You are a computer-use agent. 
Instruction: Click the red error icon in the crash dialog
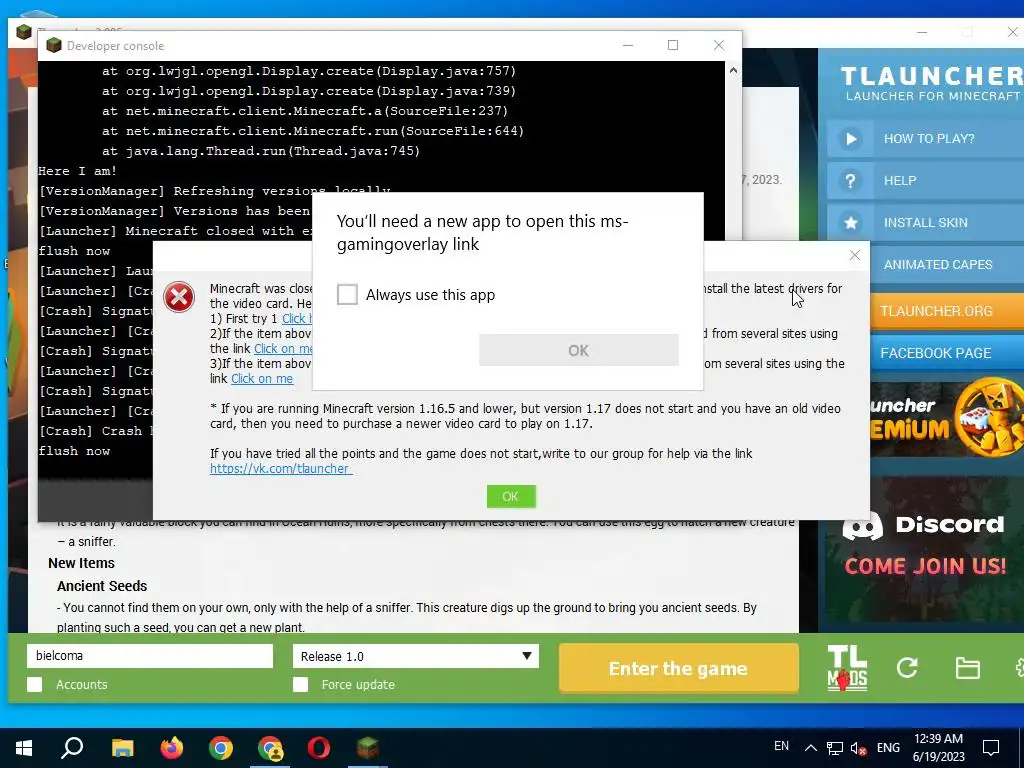178,297
